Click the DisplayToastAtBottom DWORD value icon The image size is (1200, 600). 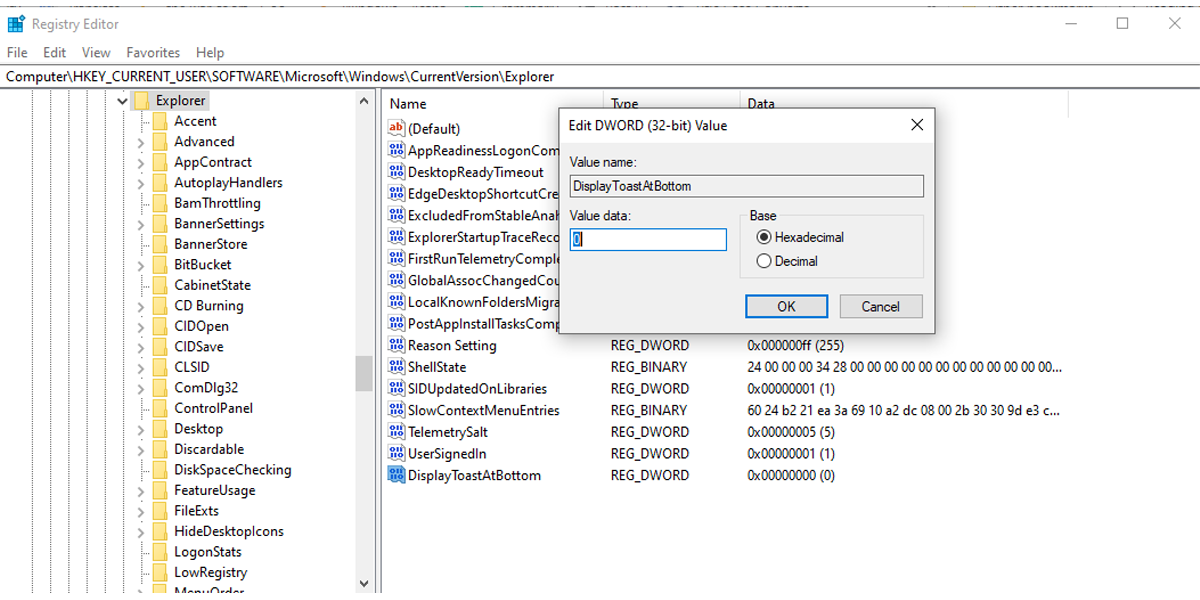(x=396, y=475)
